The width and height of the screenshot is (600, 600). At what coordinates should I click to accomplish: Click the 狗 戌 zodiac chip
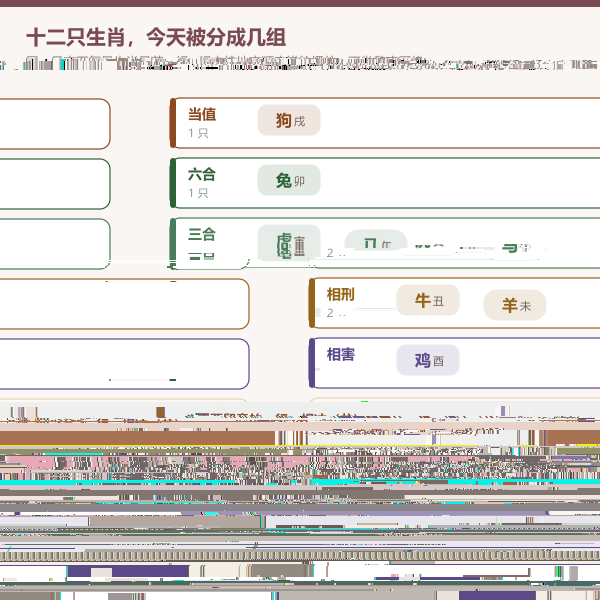point(289,120)
